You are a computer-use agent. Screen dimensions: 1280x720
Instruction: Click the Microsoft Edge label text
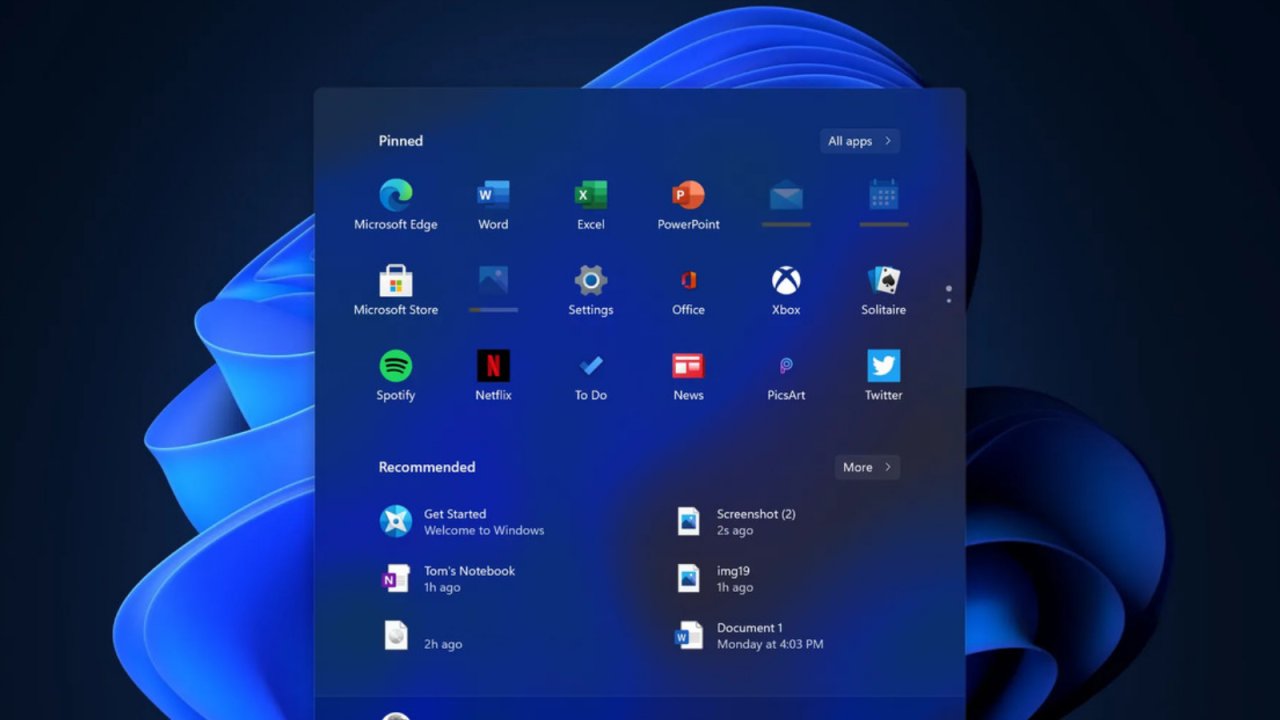[396, 225]
